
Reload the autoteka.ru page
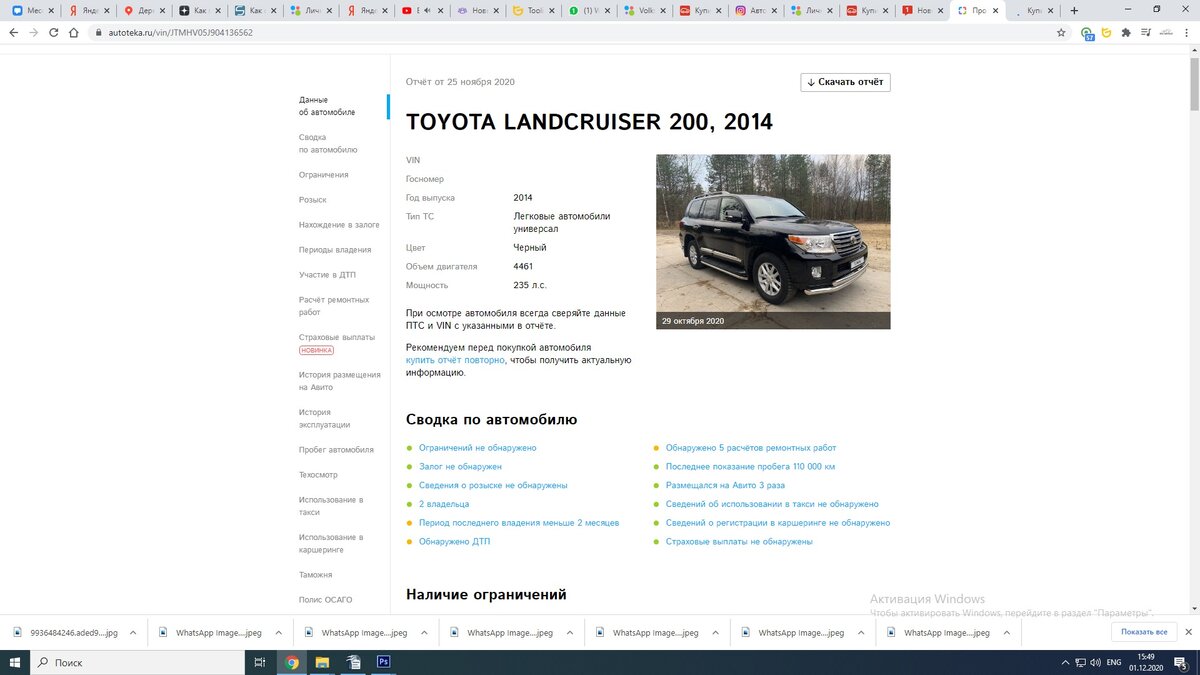tap(54, 32)
